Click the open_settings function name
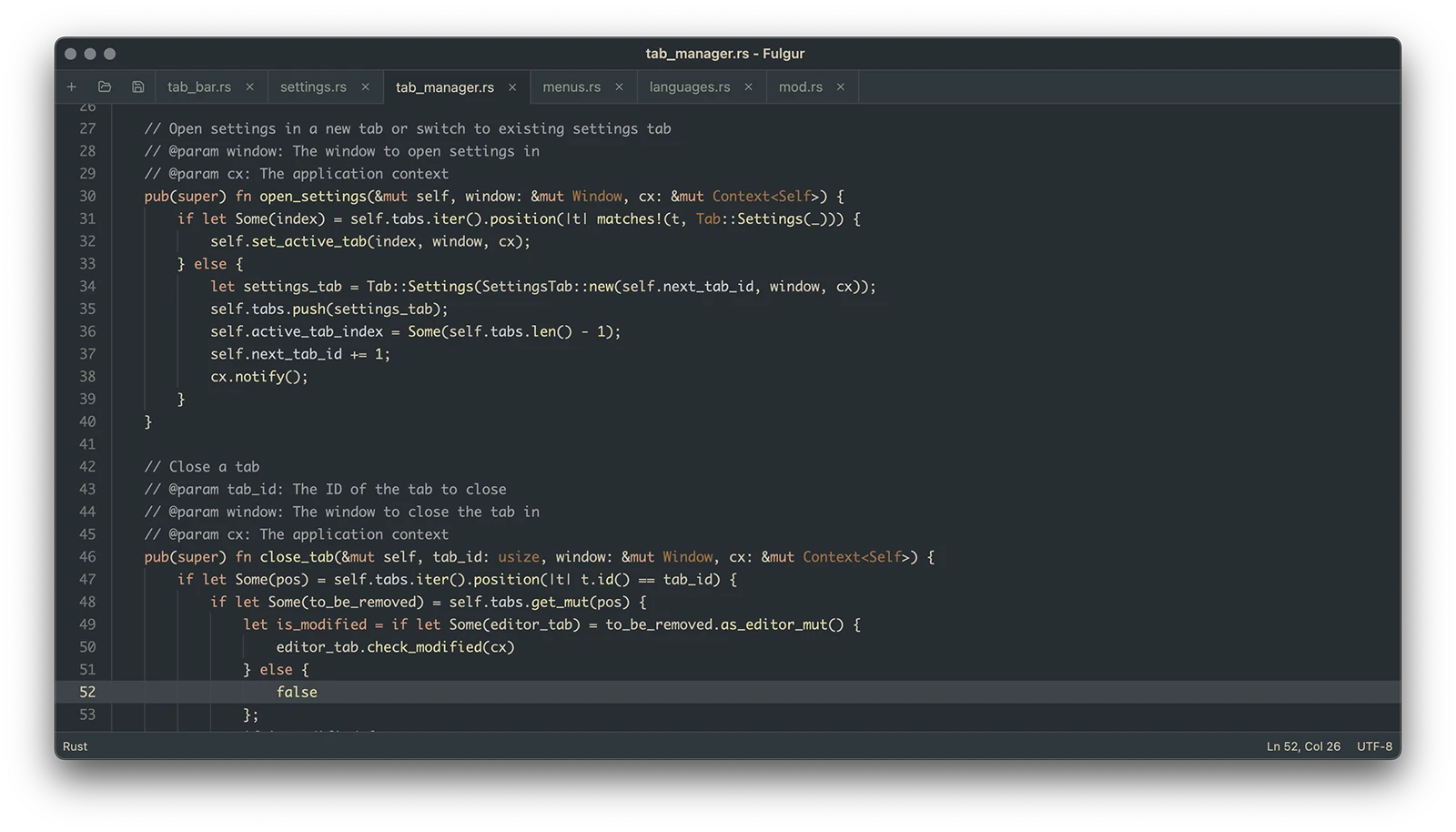Viewport: 1456px width, 832px height. point(314,197)
